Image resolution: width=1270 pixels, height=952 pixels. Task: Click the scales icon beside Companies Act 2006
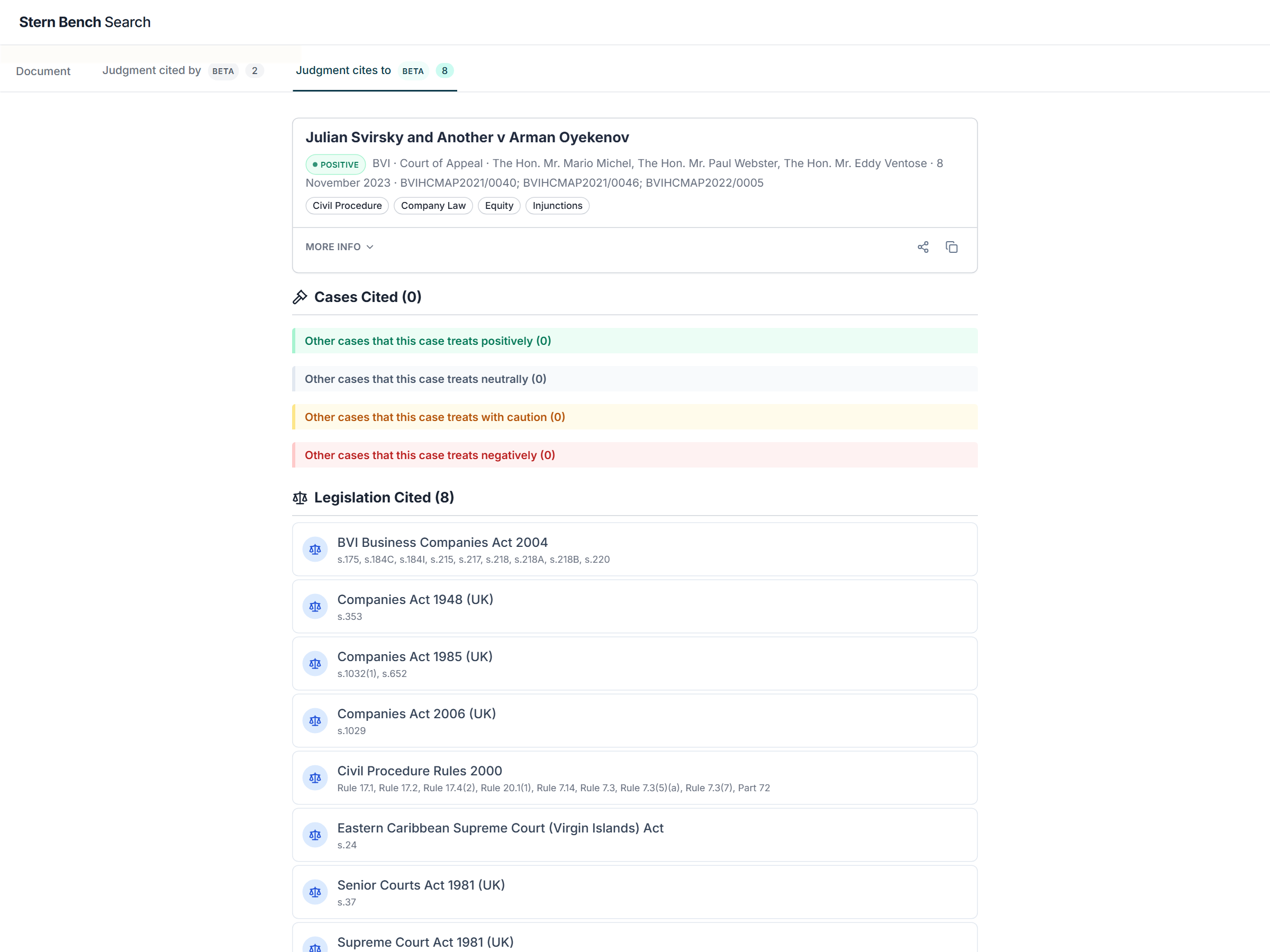tap(315, 721)
